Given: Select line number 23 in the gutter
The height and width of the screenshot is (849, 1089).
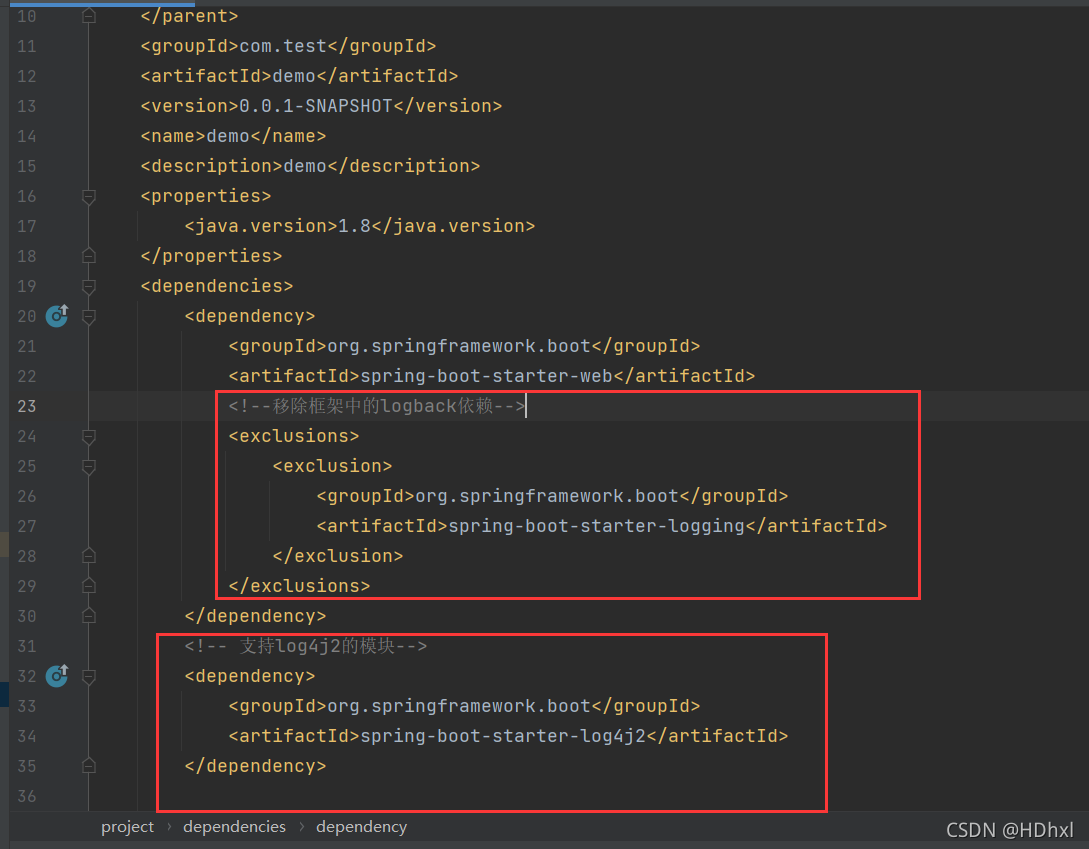Looking at the screenshot, I should [x=26, y=406].
